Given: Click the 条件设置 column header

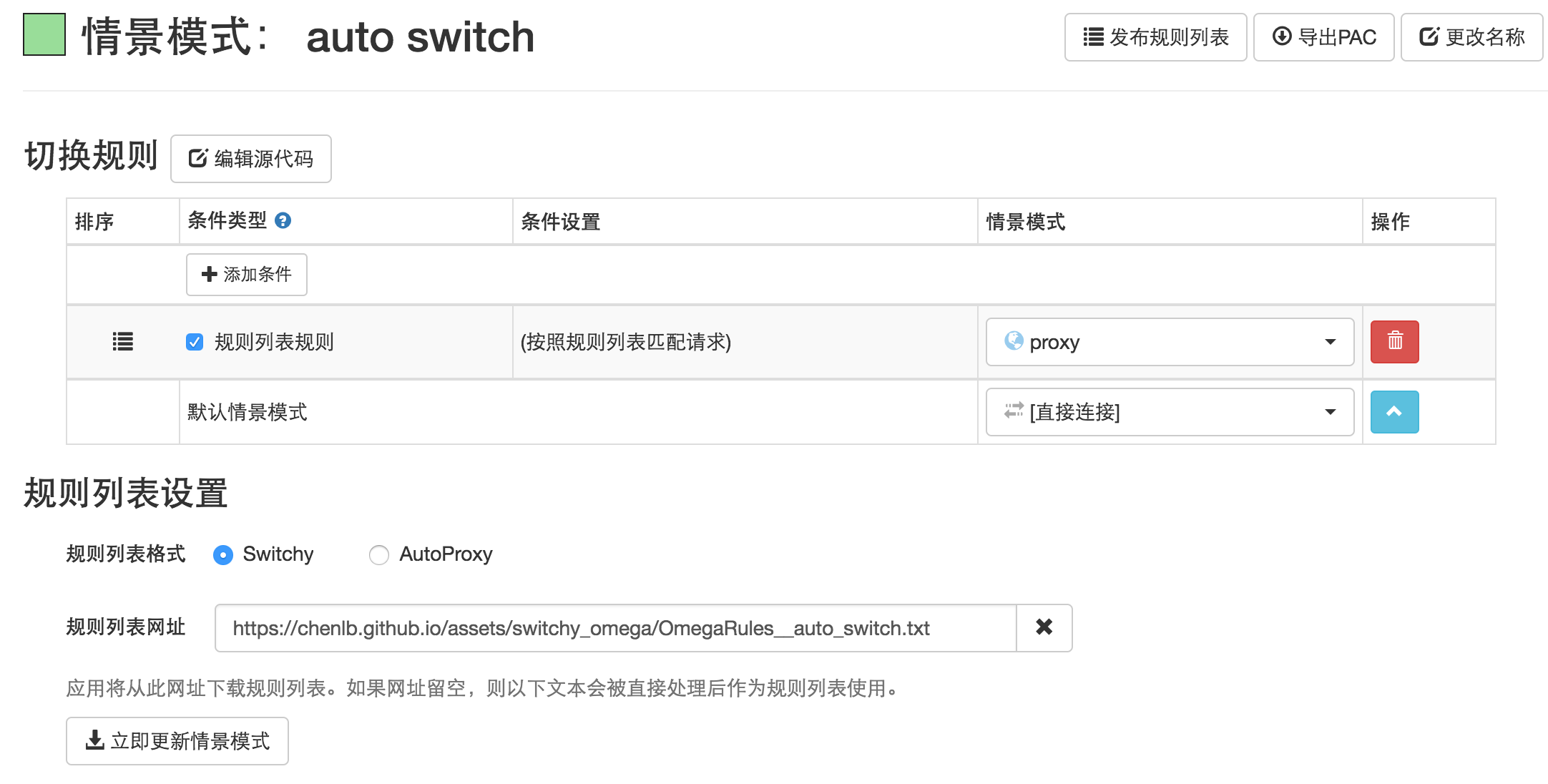Looking at the screenshot, I should coord(561,222).
